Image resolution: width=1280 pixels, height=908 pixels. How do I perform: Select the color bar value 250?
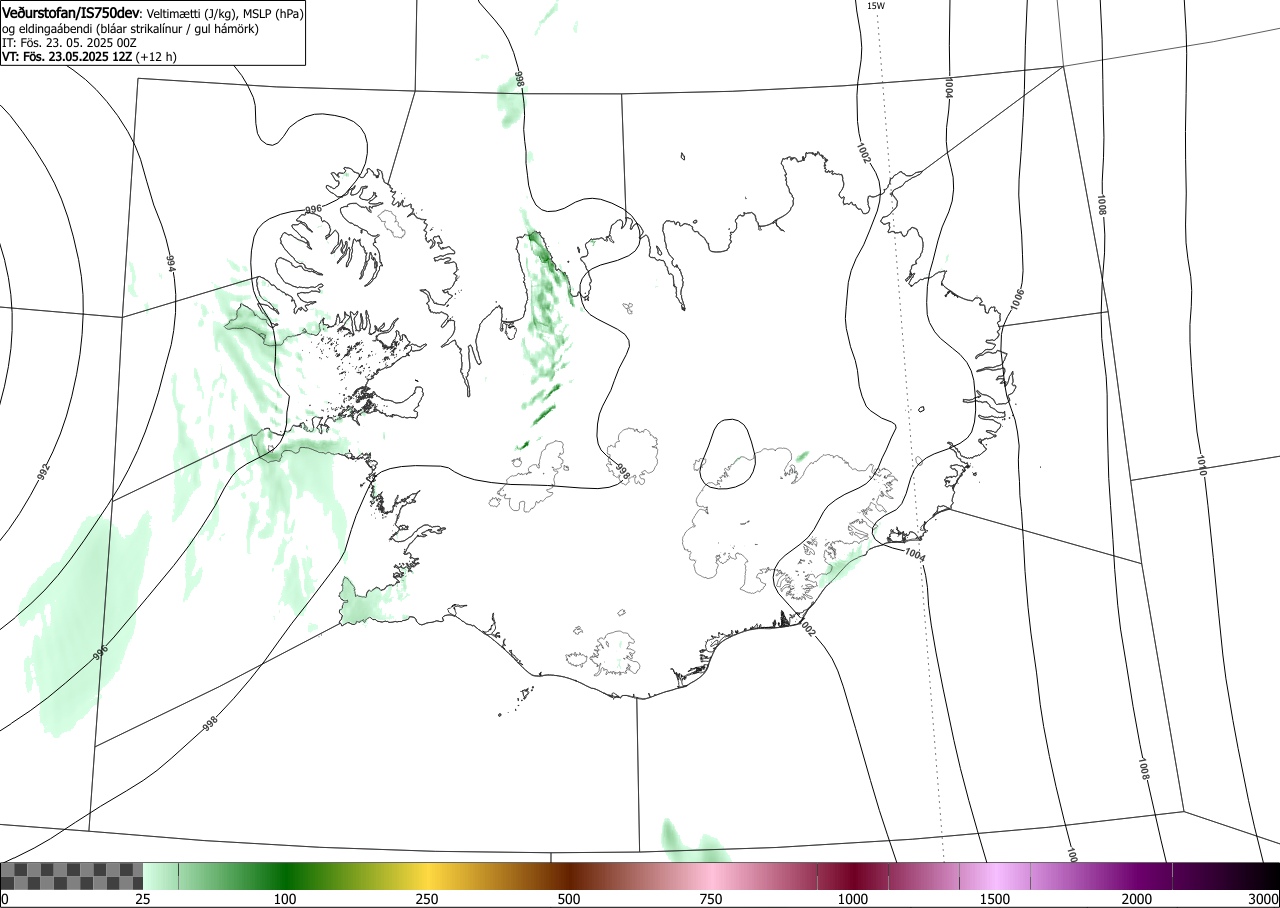click(427, 900)
